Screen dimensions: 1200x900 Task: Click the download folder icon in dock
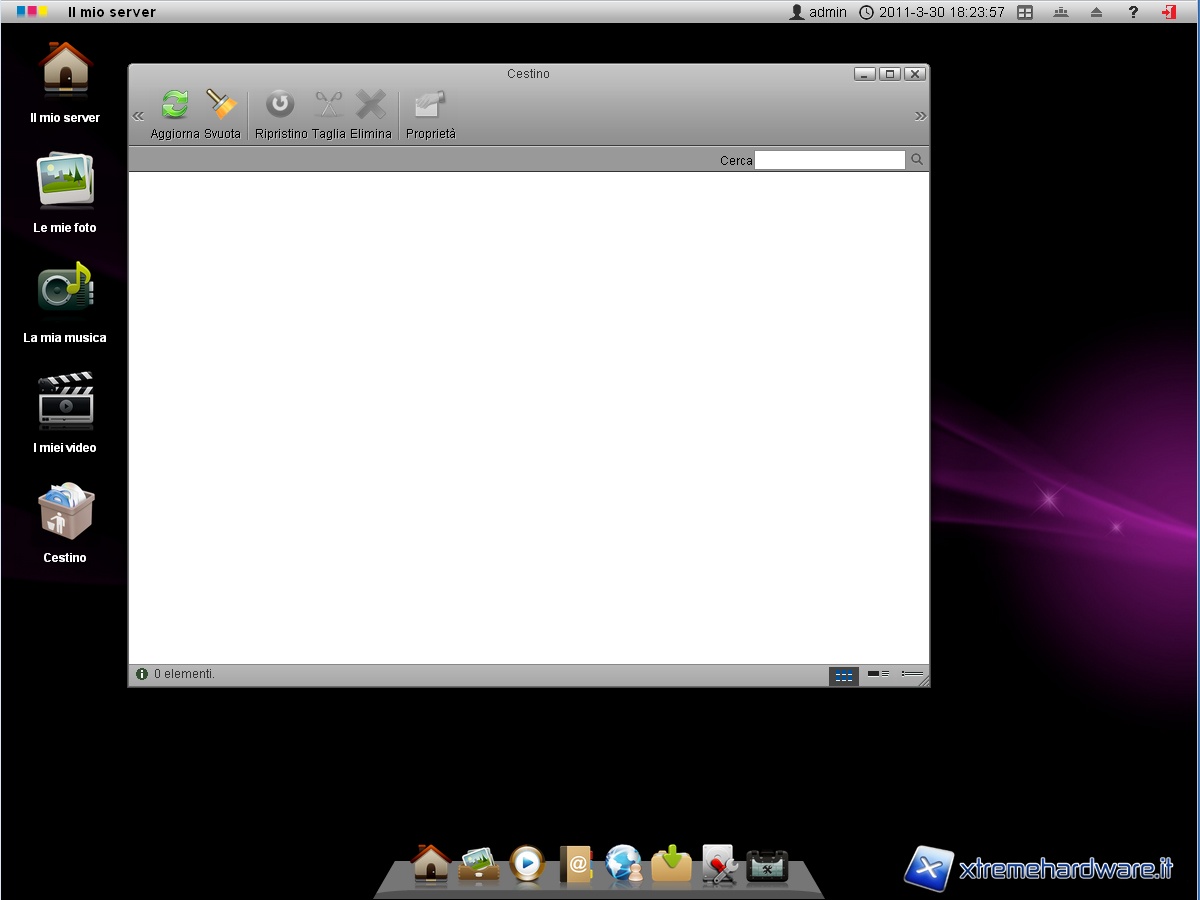pyautogui.click(x=671, y=864)
